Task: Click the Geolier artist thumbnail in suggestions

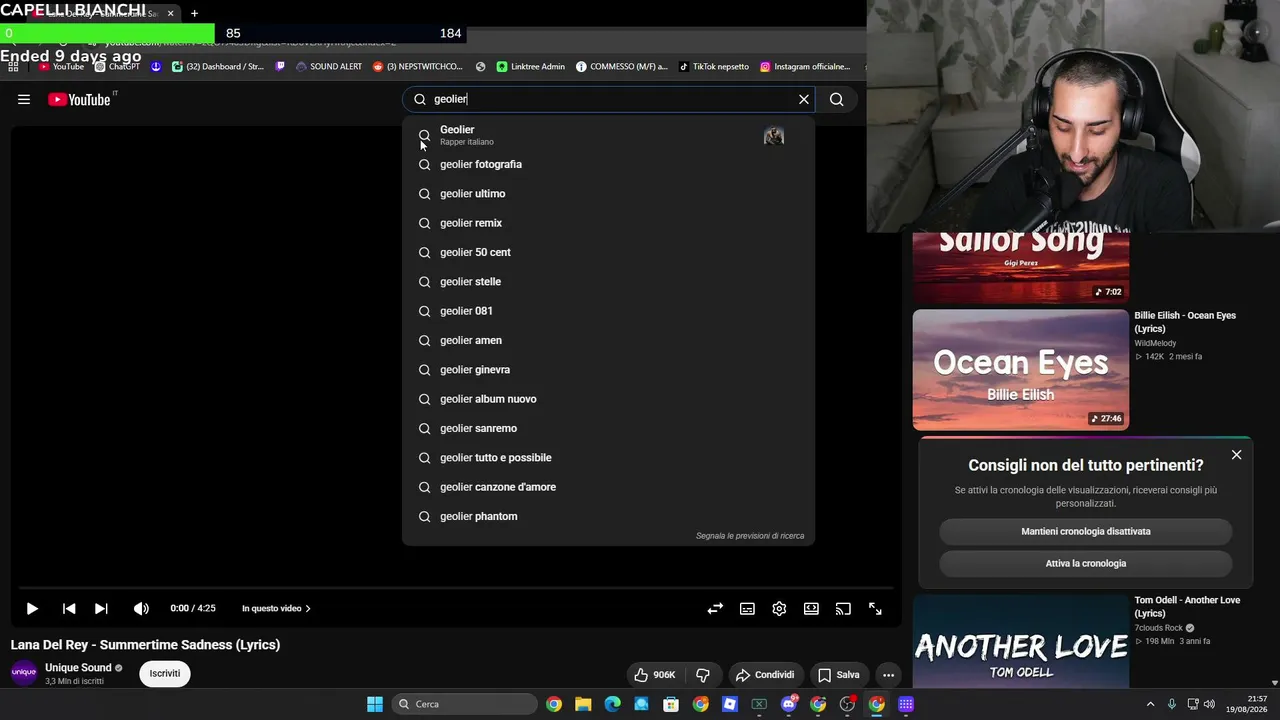Action: click(x=774, y=135)
